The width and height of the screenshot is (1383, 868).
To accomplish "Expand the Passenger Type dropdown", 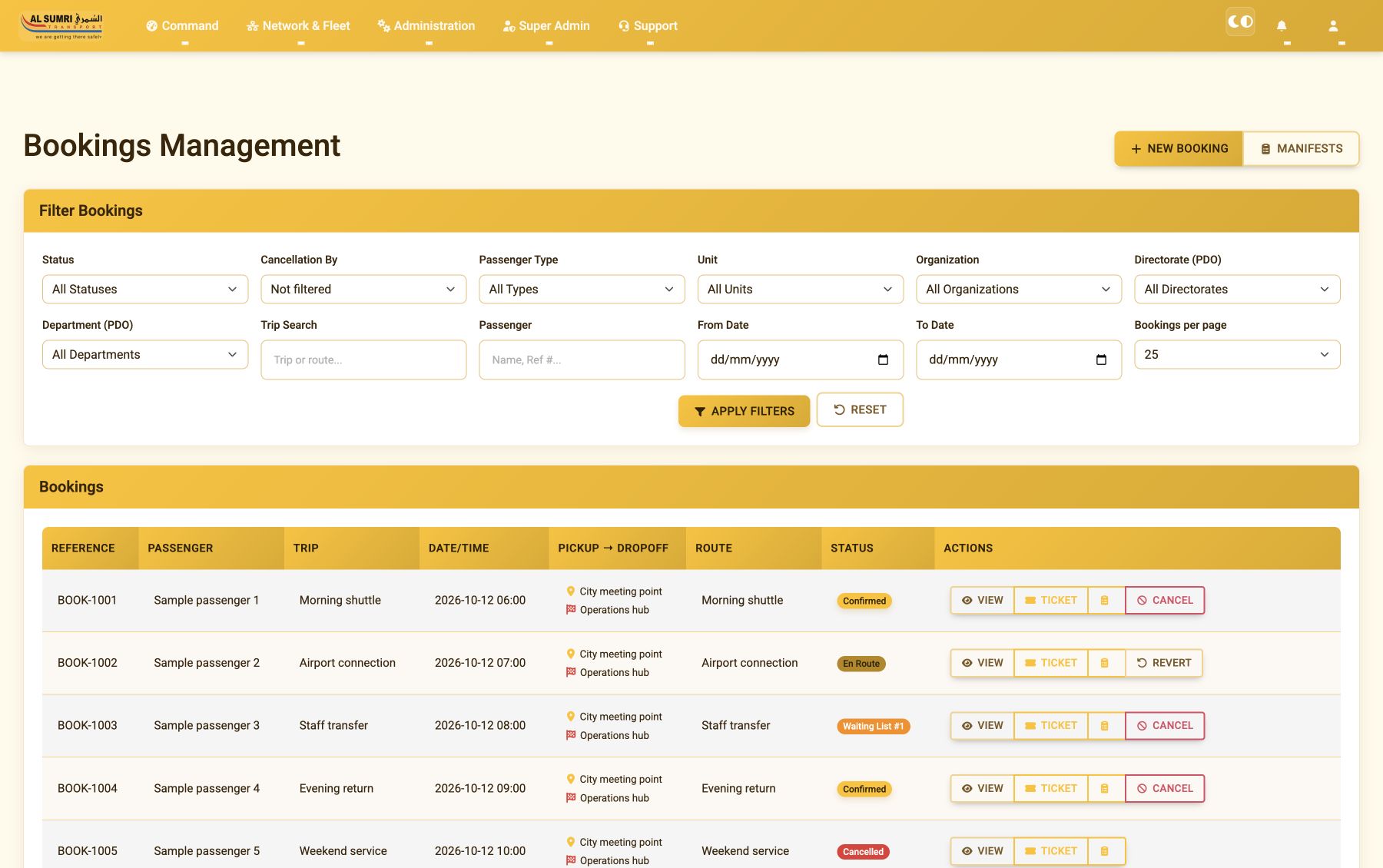I will 582,289.
